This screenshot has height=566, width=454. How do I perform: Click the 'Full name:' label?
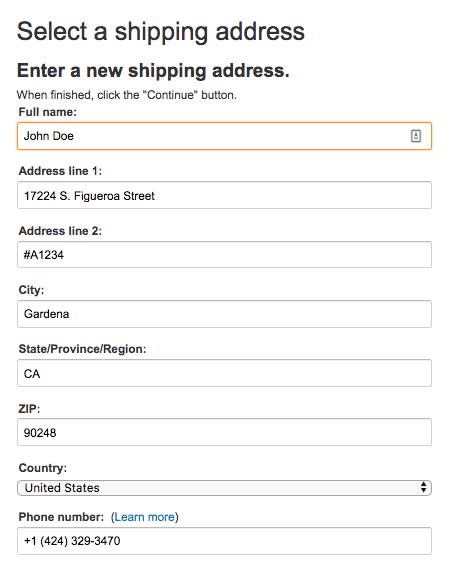[48, 112]
